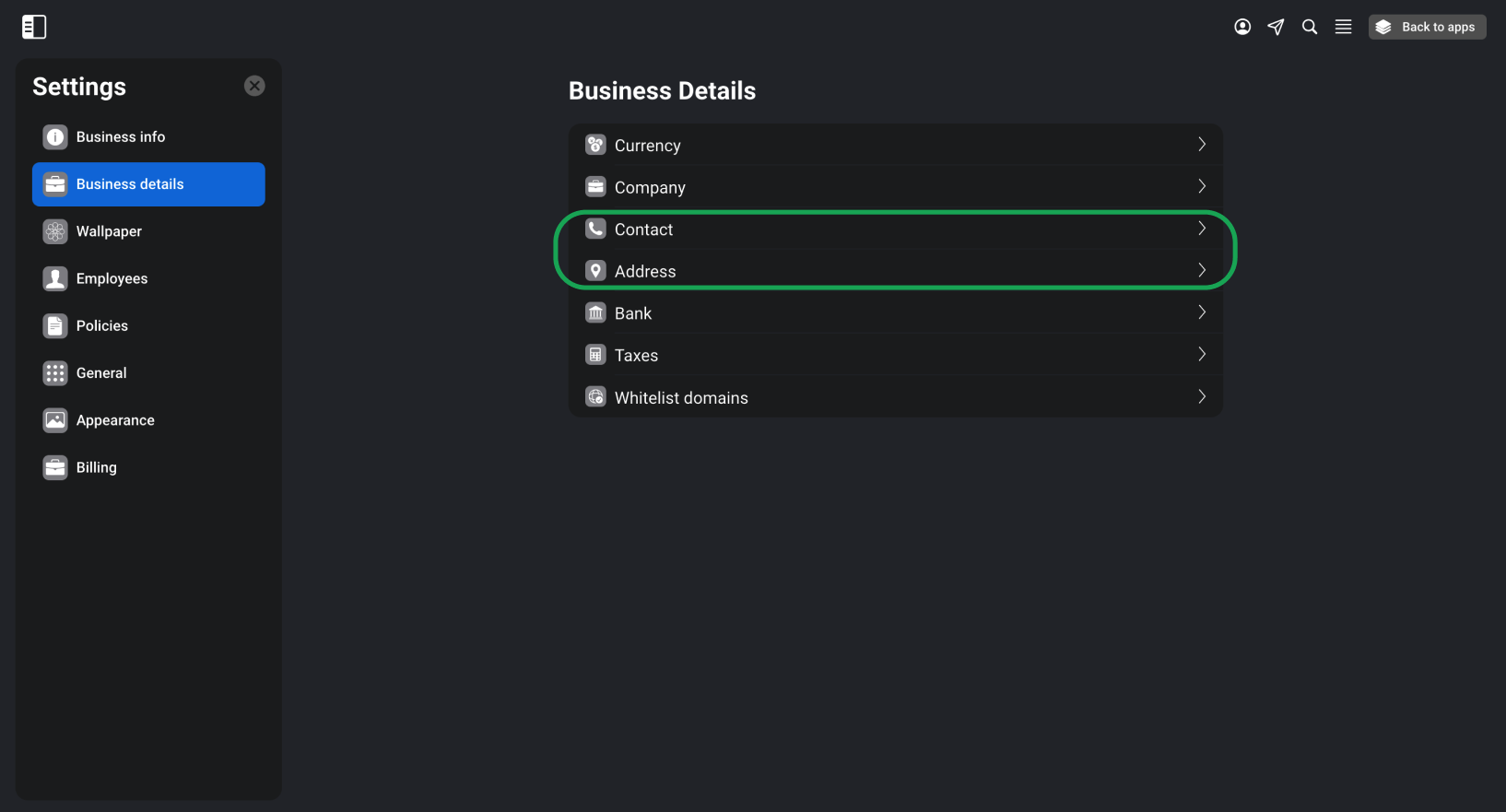Open the Contact label
This screenshot has width=1506, height=812.
(x=643, y=229)
